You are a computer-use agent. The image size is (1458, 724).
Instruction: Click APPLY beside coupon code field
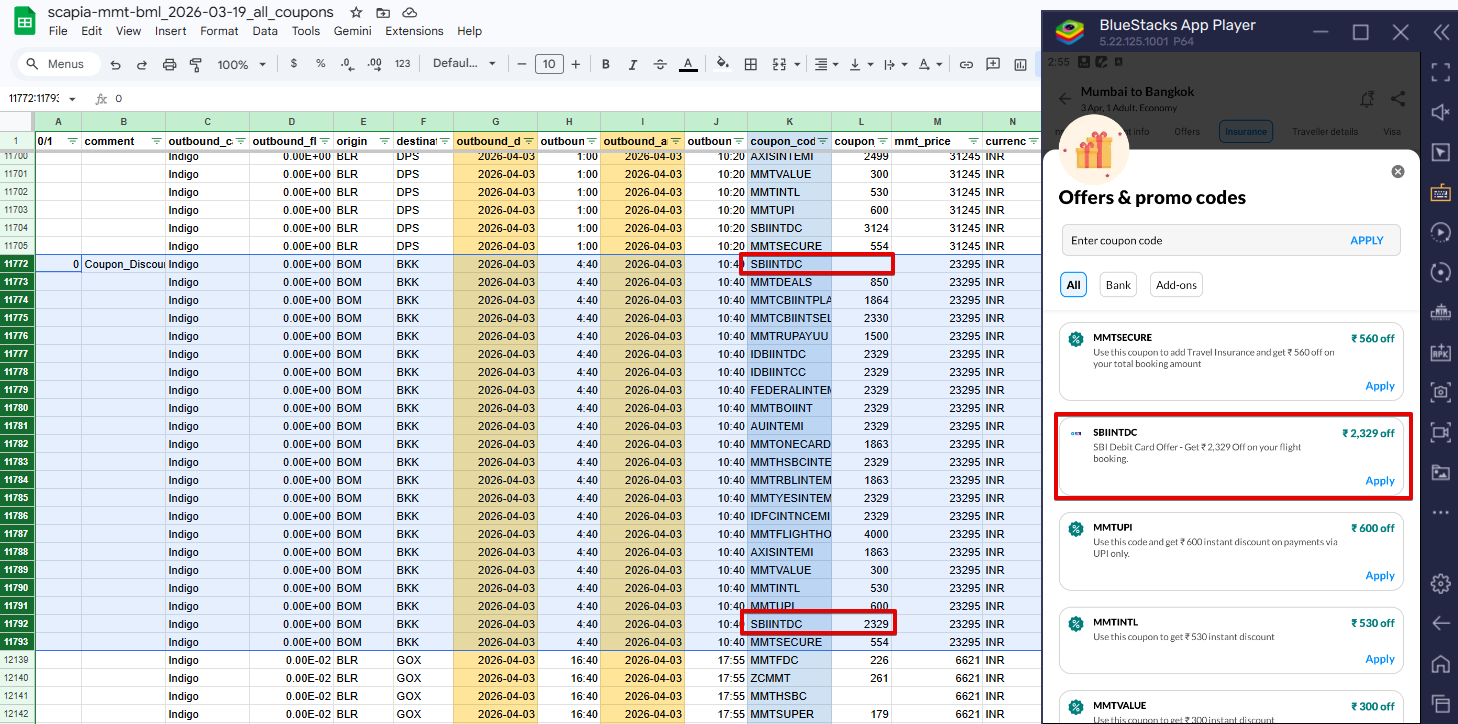pos(1366,240)
